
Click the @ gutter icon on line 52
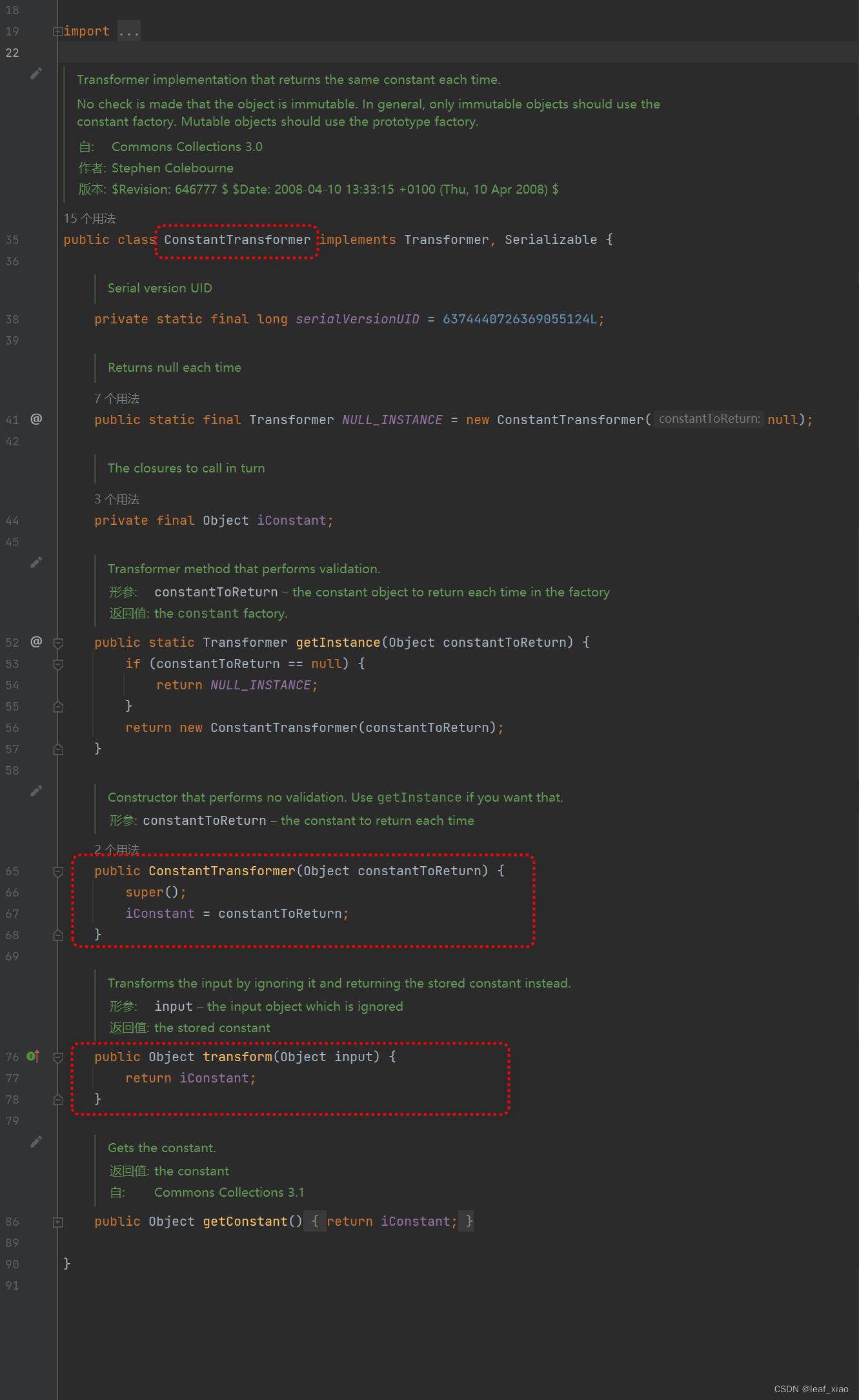36,642
